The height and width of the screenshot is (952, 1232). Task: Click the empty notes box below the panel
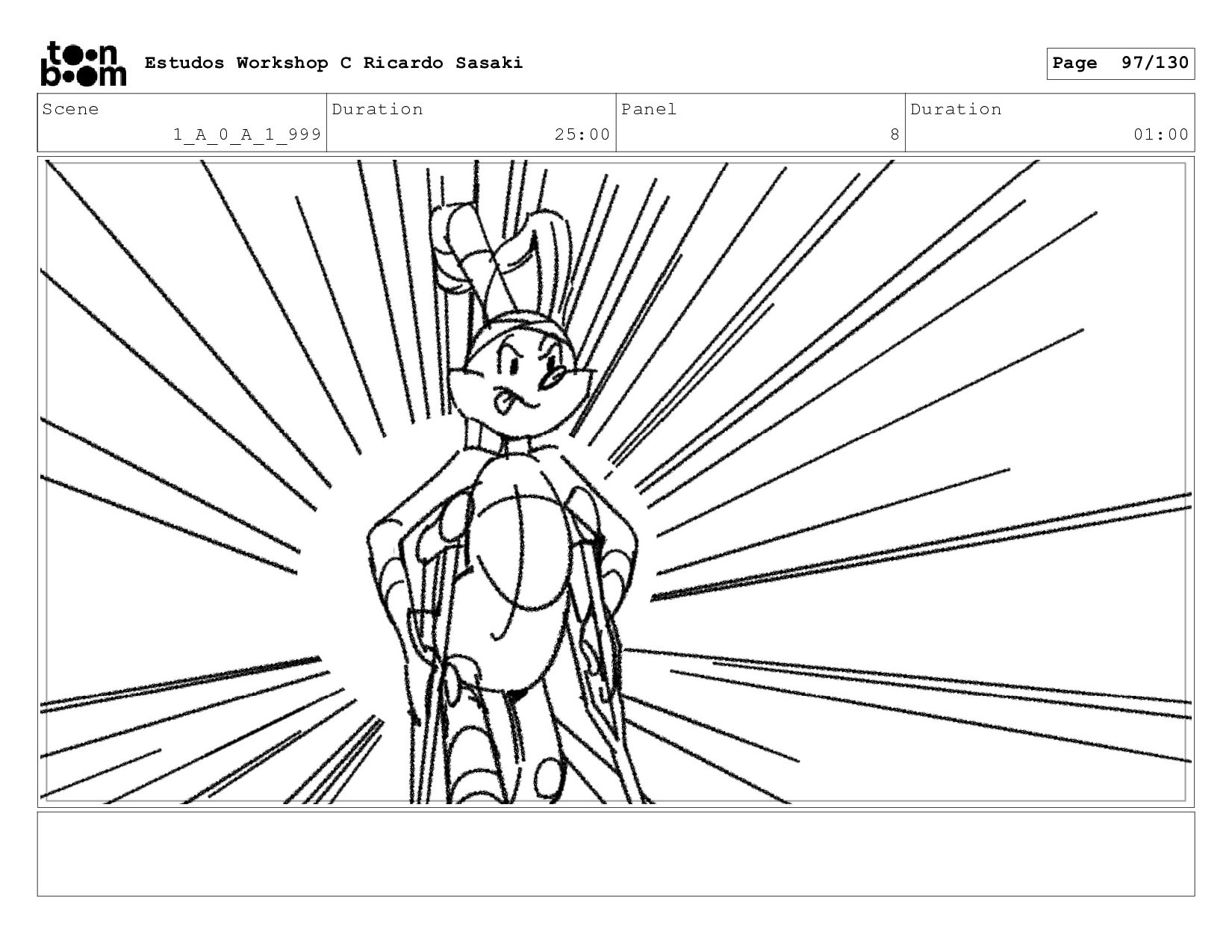(x=615, y=854)
